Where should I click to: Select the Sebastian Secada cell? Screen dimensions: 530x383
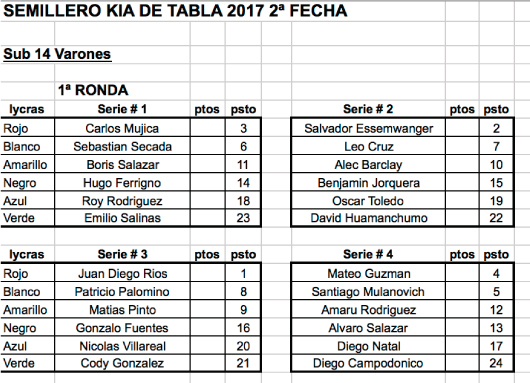122,146
